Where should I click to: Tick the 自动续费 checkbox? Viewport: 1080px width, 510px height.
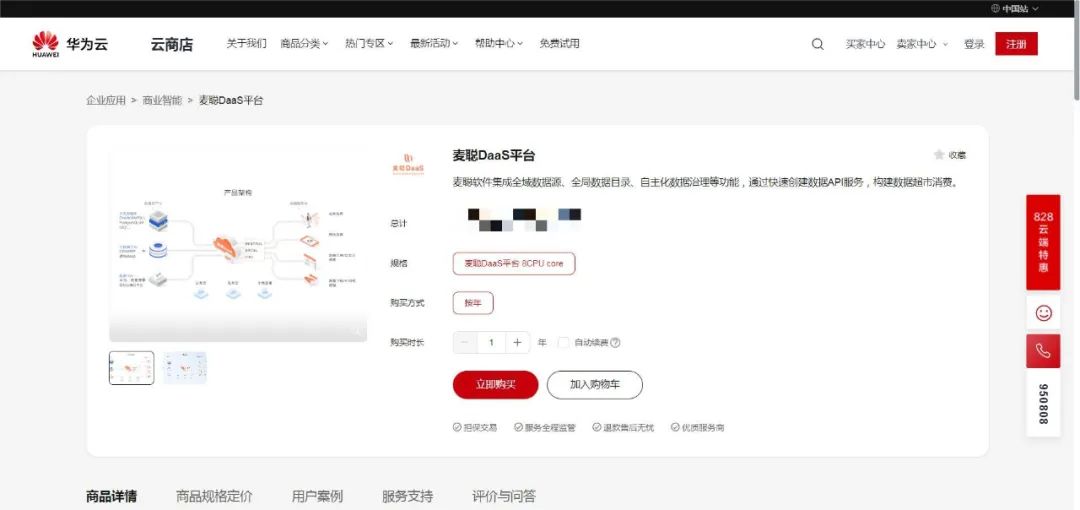pos(563,343)
